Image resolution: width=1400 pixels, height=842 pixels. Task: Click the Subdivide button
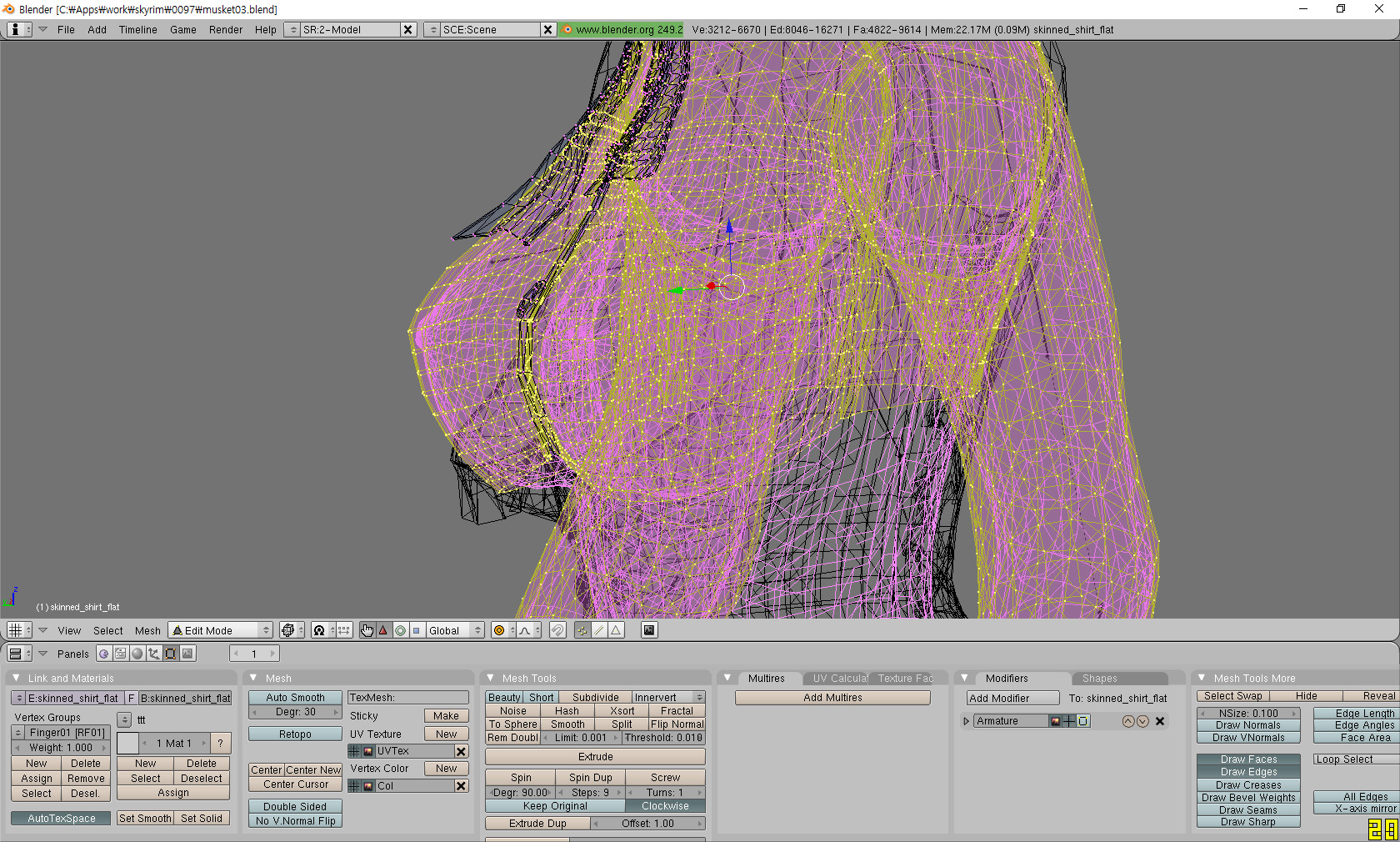click(x=595, y=698)
